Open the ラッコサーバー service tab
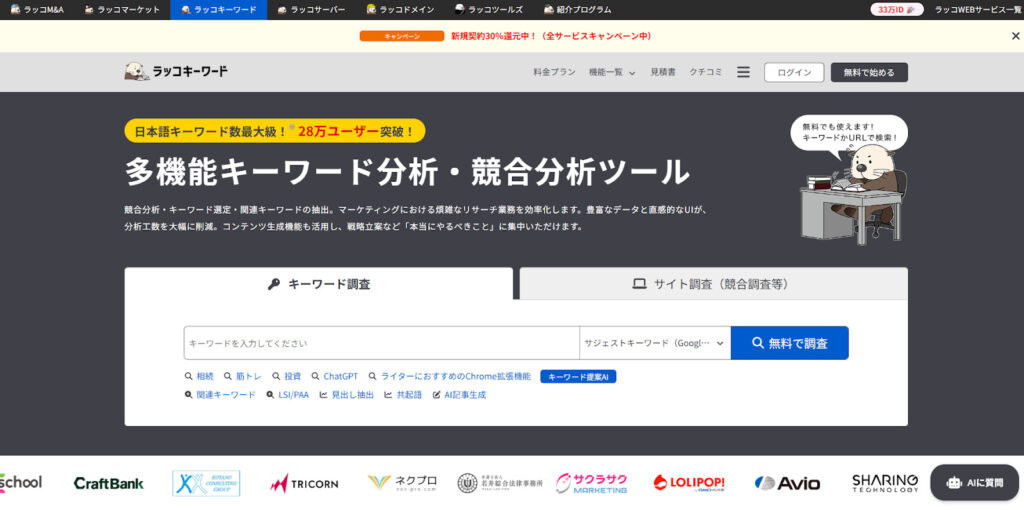 [311, 10]
